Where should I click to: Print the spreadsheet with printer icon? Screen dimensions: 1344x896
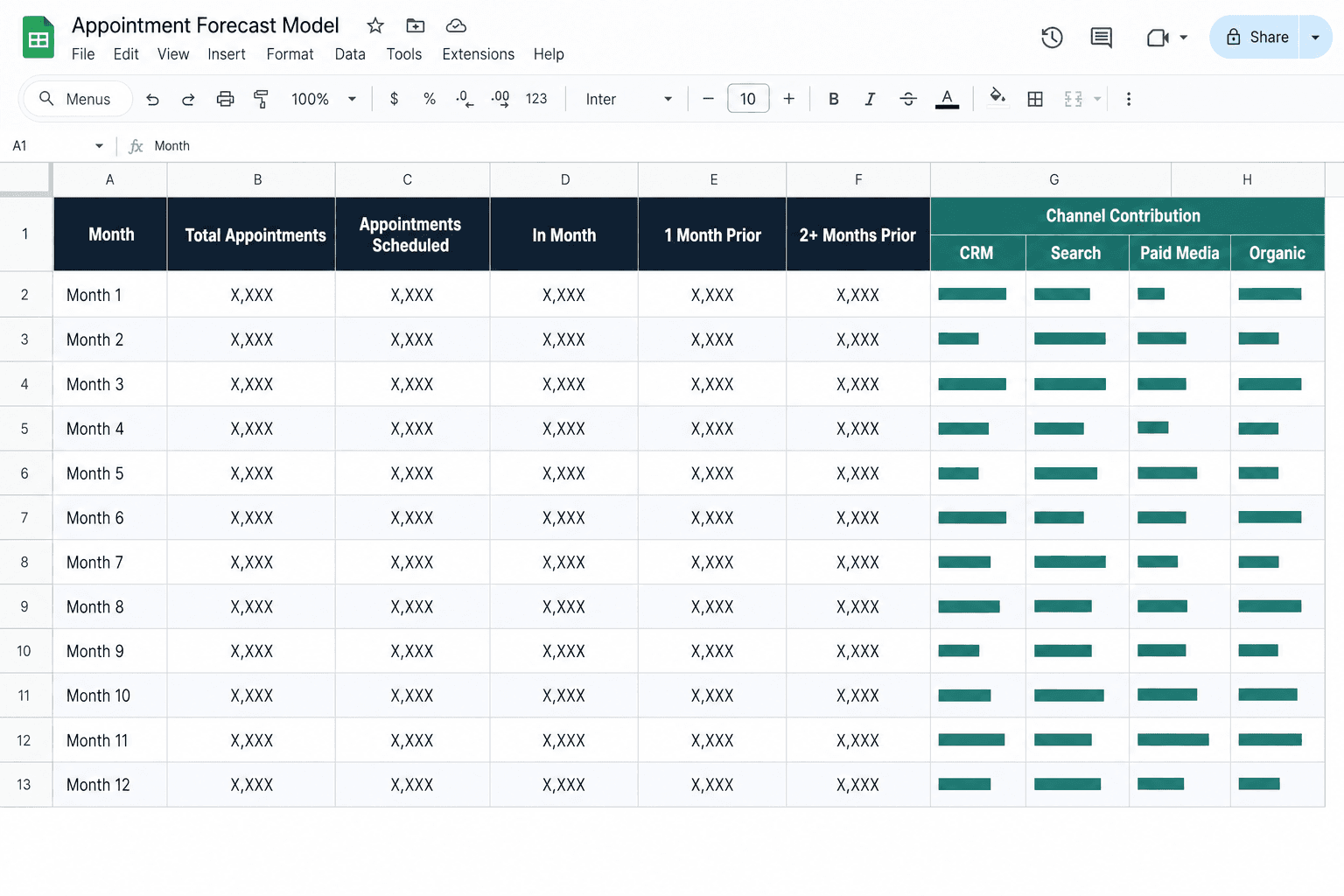coord(225,99)
